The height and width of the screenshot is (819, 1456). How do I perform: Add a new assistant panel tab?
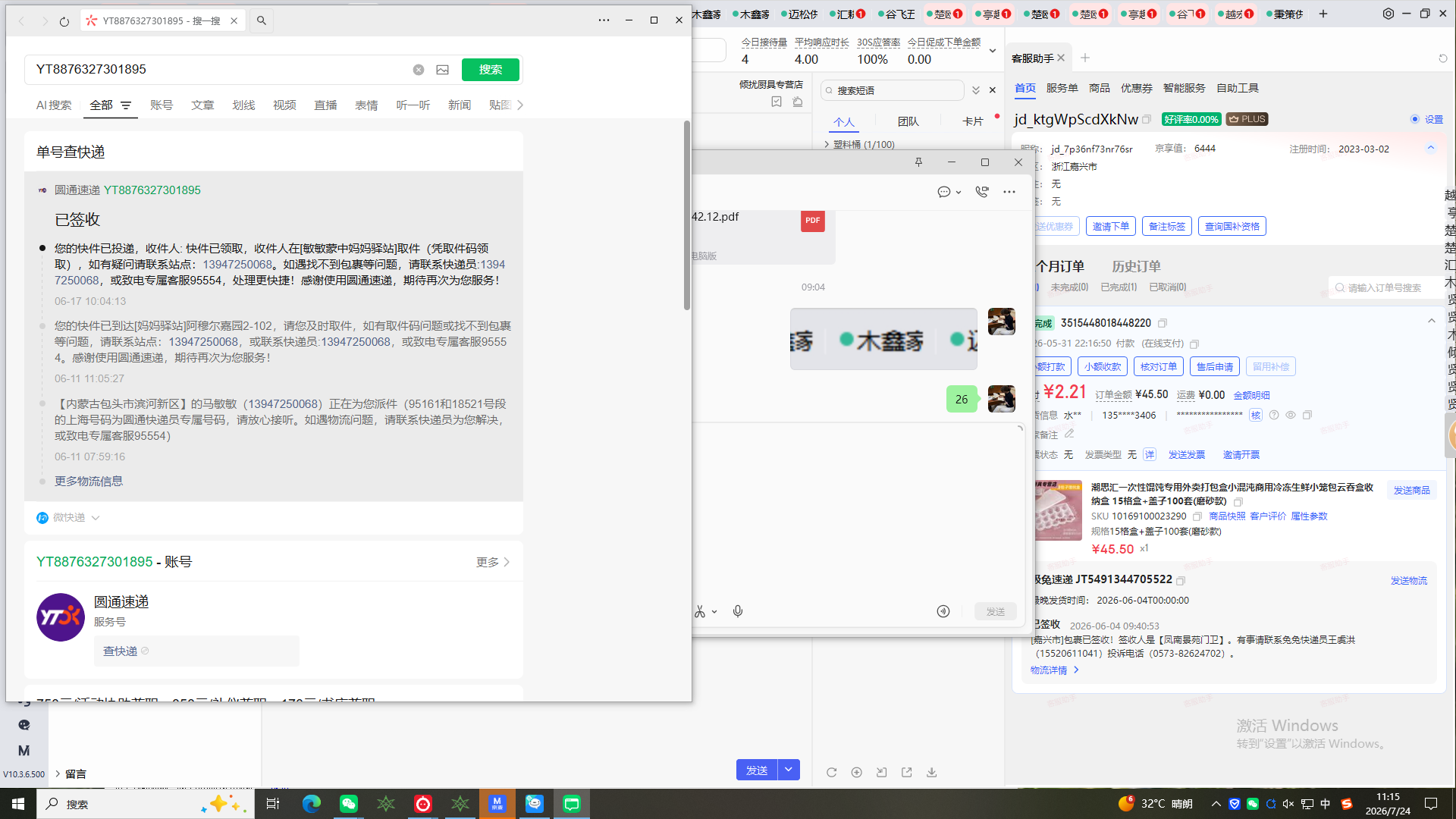click(1085, 58)
